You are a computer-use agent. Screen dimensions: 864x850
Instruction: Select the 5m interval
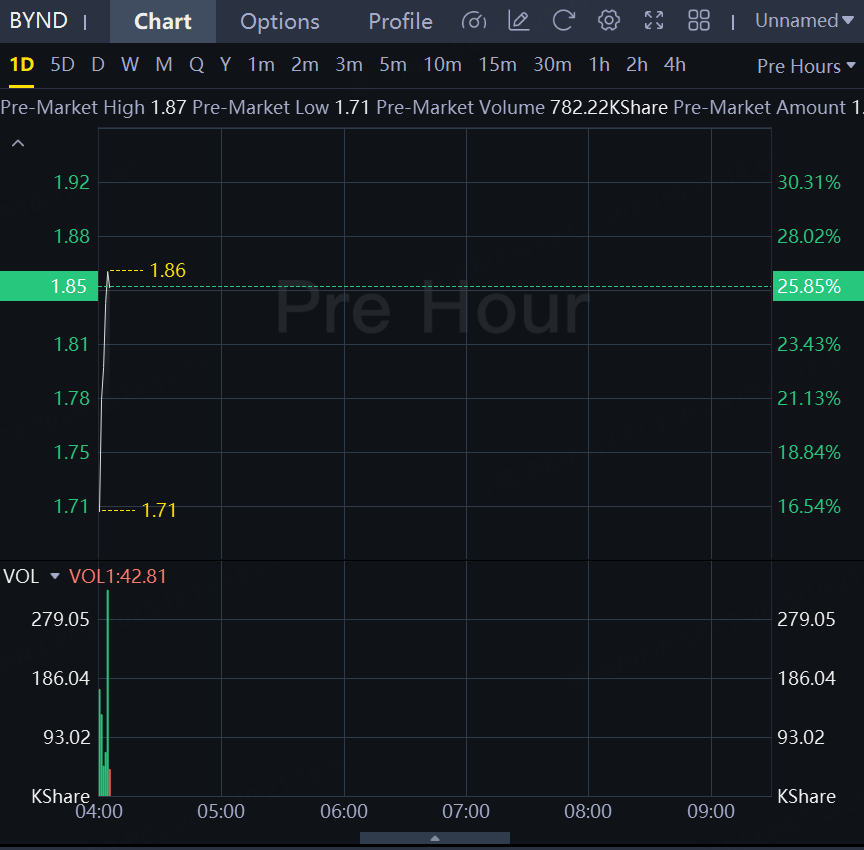pos(392,65)
